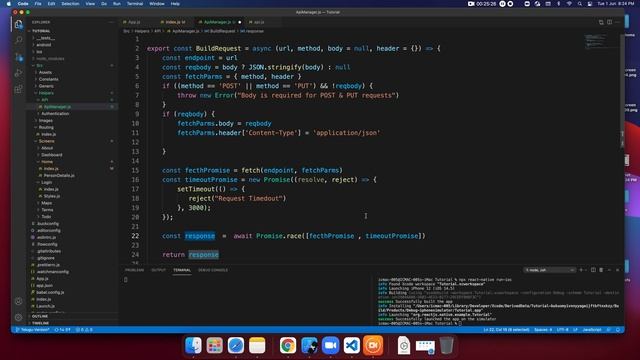Open Source Control view in activity bar
The height and width of the screenshot is (360, 640).
click(x=18, y=57)
